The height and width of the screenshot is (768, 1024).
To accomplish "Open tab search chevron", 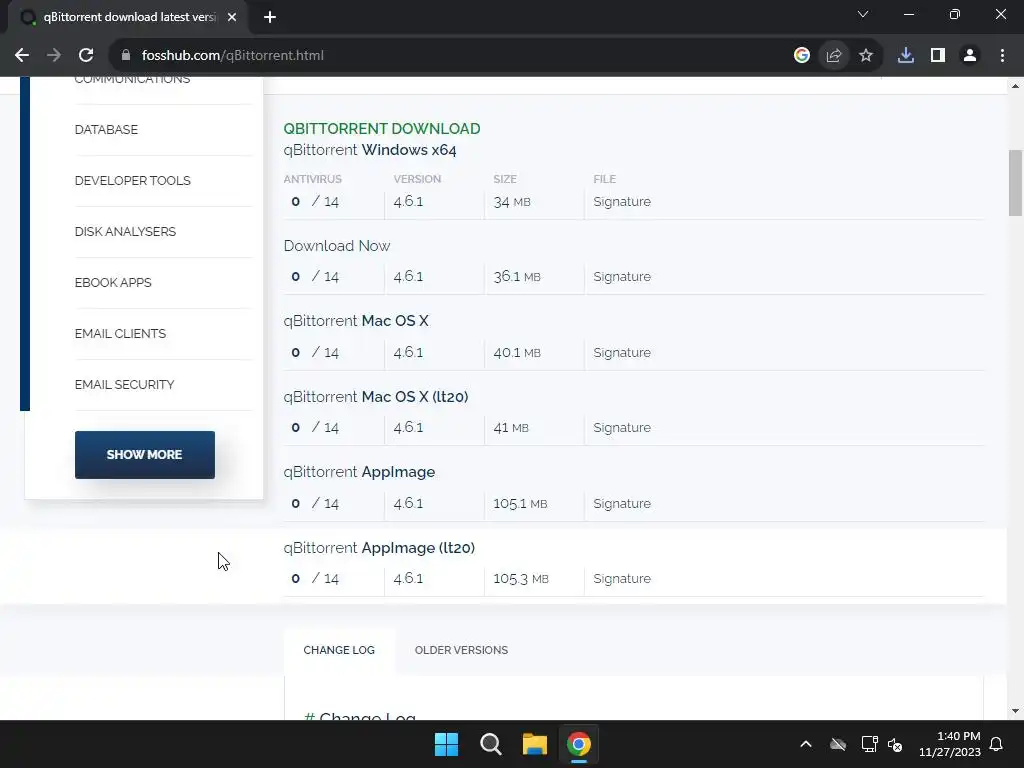I will [863, 14].
